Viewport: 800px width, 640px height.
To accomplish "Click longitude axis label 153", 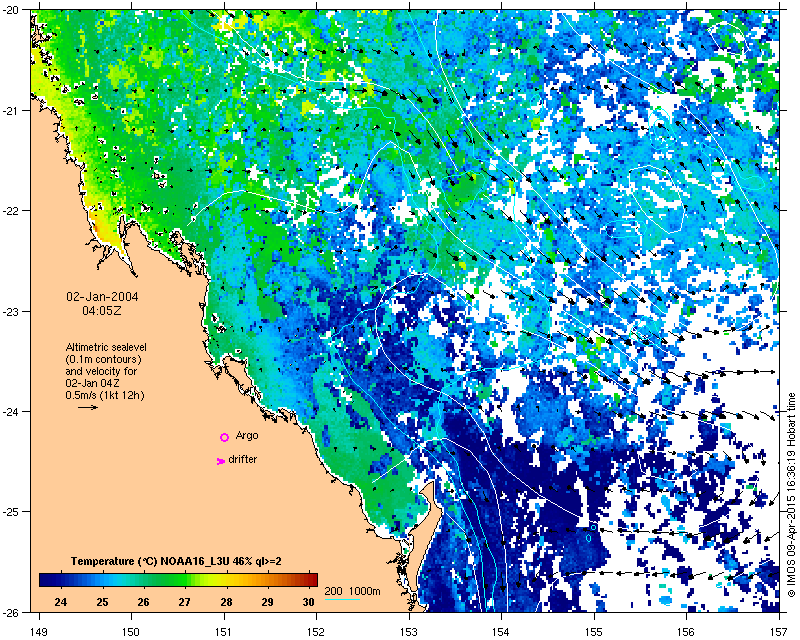I will (x=409, y=632).
